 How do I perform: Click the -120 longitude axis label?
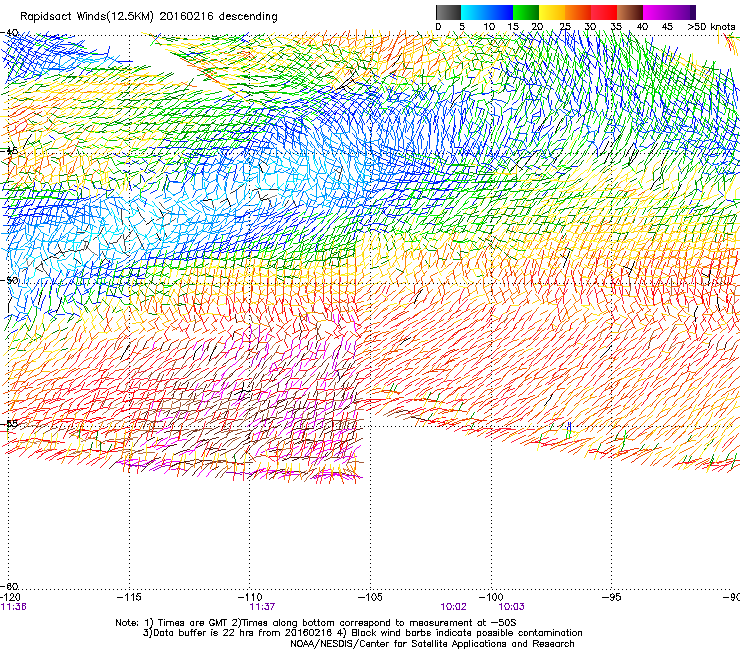(10, 598)
